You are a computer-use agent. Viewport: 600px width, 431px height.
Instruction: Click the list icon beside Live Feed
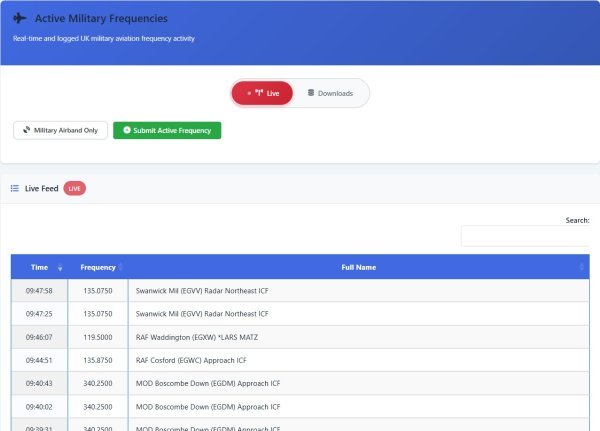click(x=15, y=188)
